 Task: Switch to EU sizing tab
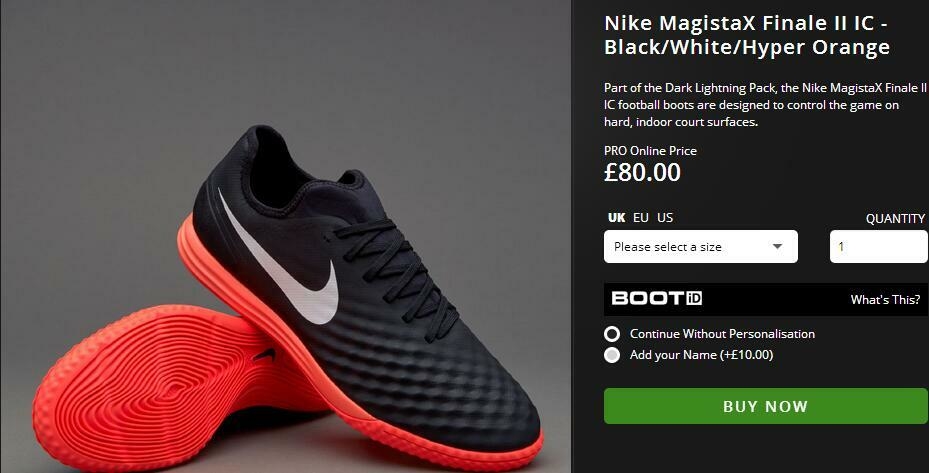(x=640, y=218)
